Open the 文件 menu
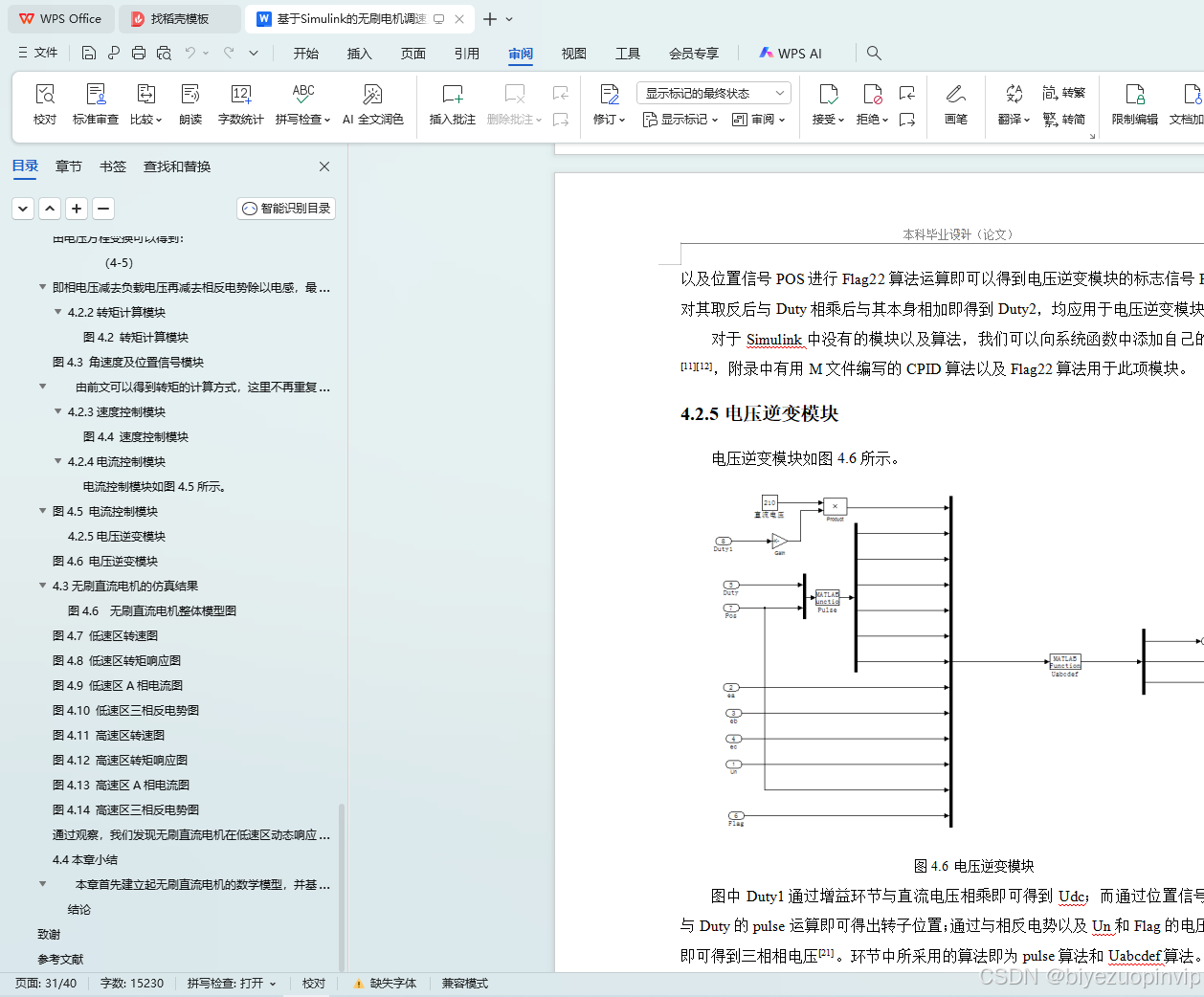Image resolution: width=1204 pixels, height=997 pixels. coord(38,53)
